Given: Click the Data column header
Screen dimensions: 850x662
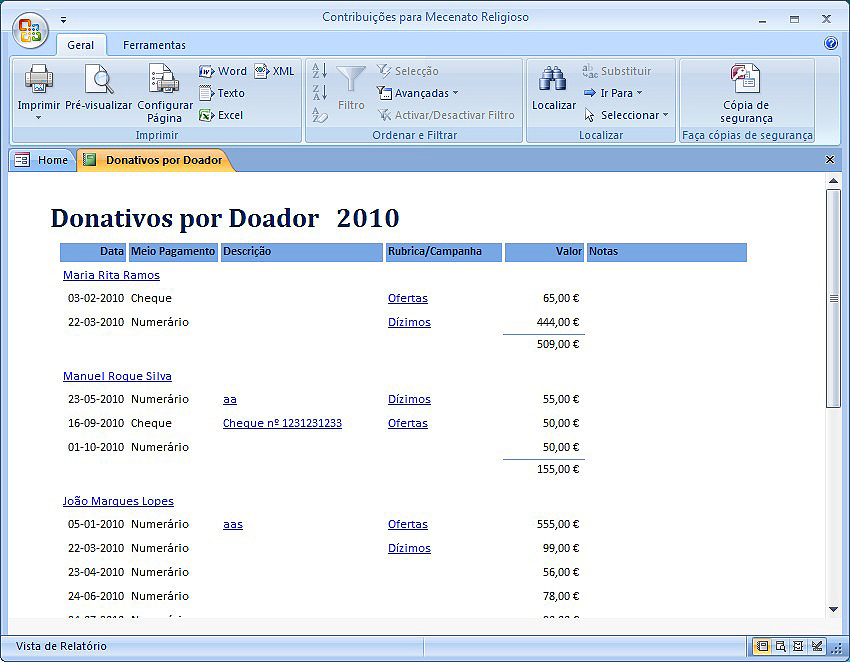Looking at the screenshot, I should (93, 252).
